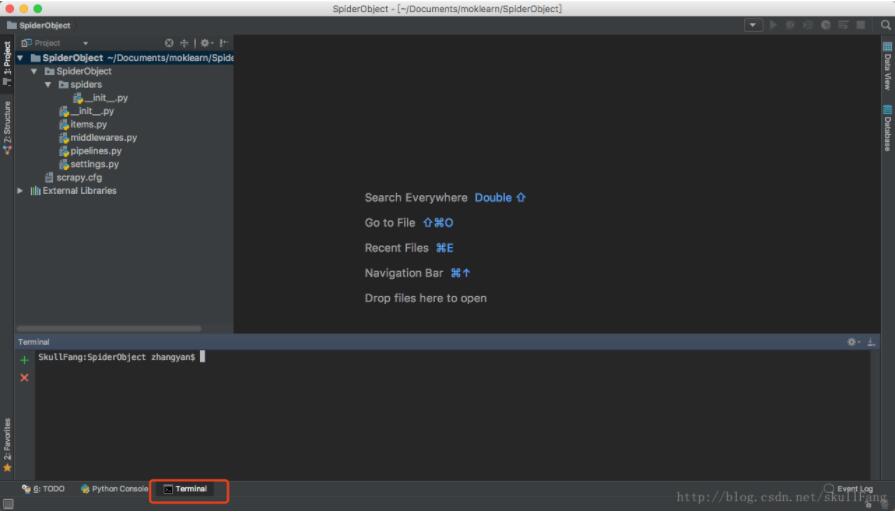Screen dimensions: 895x512
Task: Switch to the Terminal tab at the bottom
Action: (186, 489)
